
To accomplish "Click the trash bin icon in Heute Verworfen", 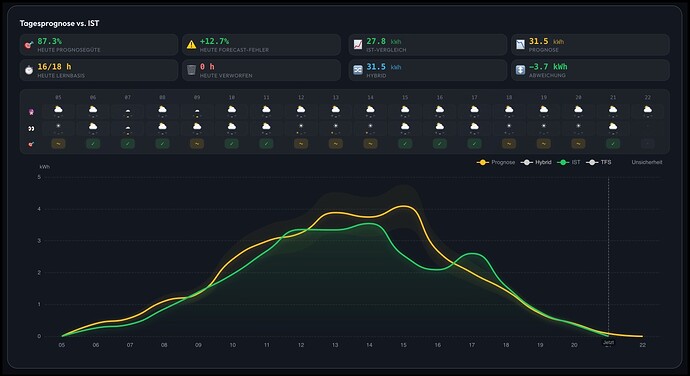I will [191, 70].
